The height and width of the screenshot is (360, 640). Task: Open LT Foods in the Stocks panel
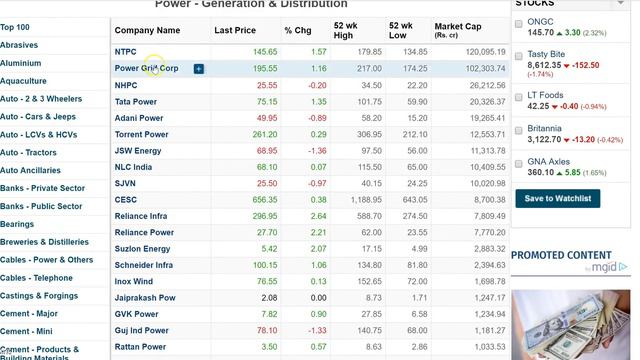(x=545, y=95)
